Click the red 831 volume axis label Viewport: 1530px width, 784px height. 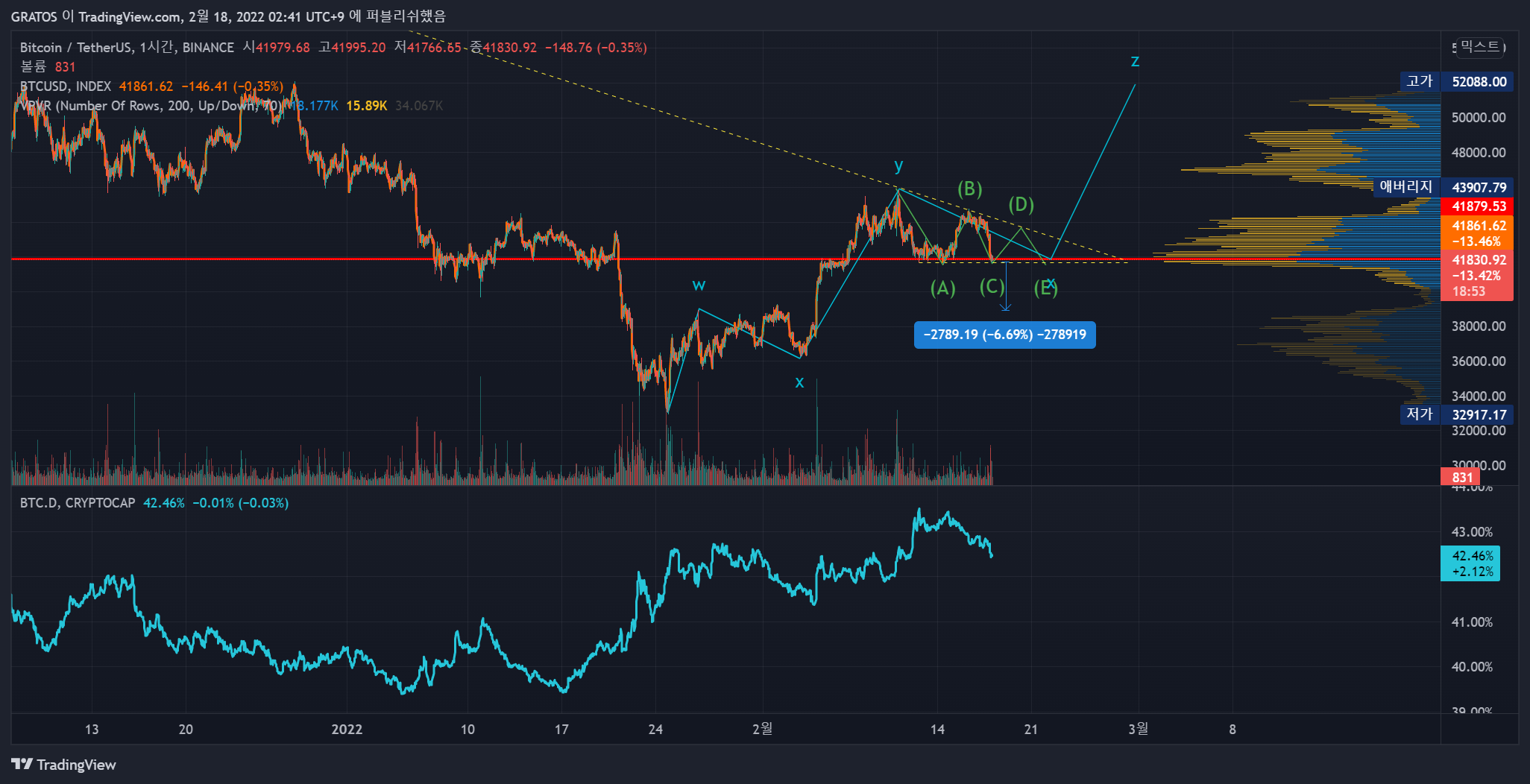pyautogui.click(x=1461, y=478)
